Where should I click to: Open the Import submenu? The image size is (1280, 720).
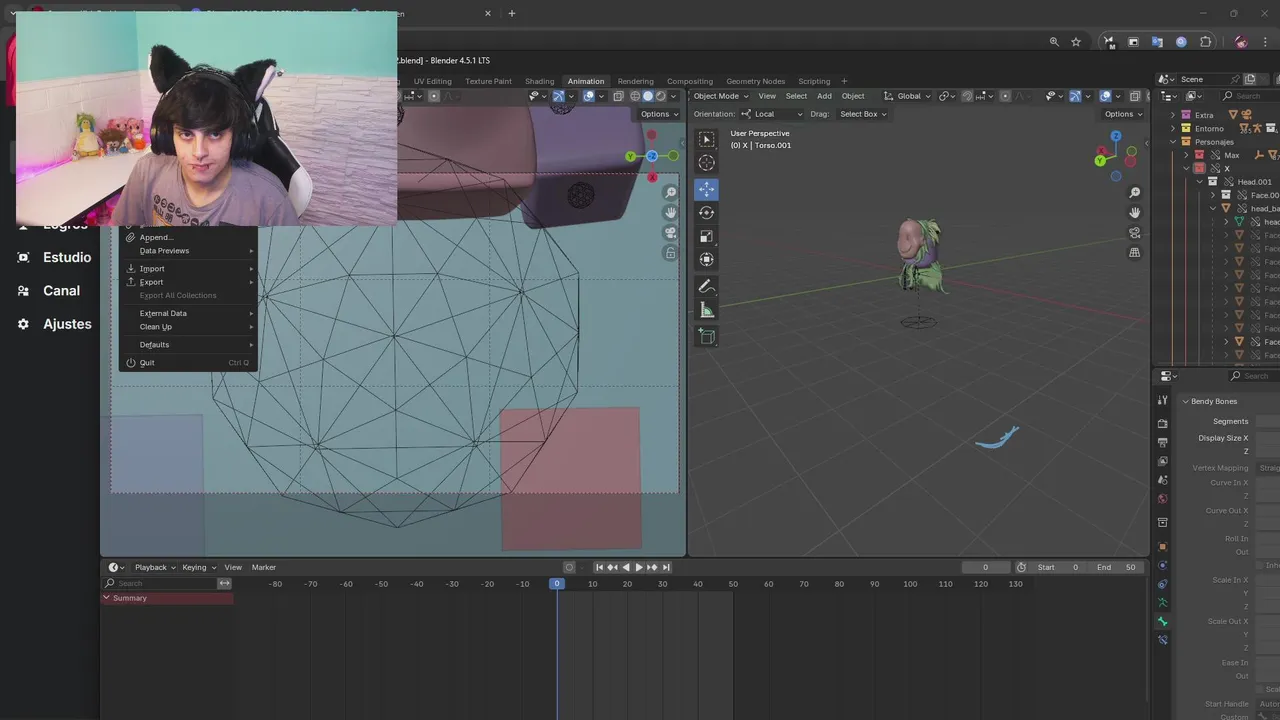pyautogui.click(x=189, y=268)
